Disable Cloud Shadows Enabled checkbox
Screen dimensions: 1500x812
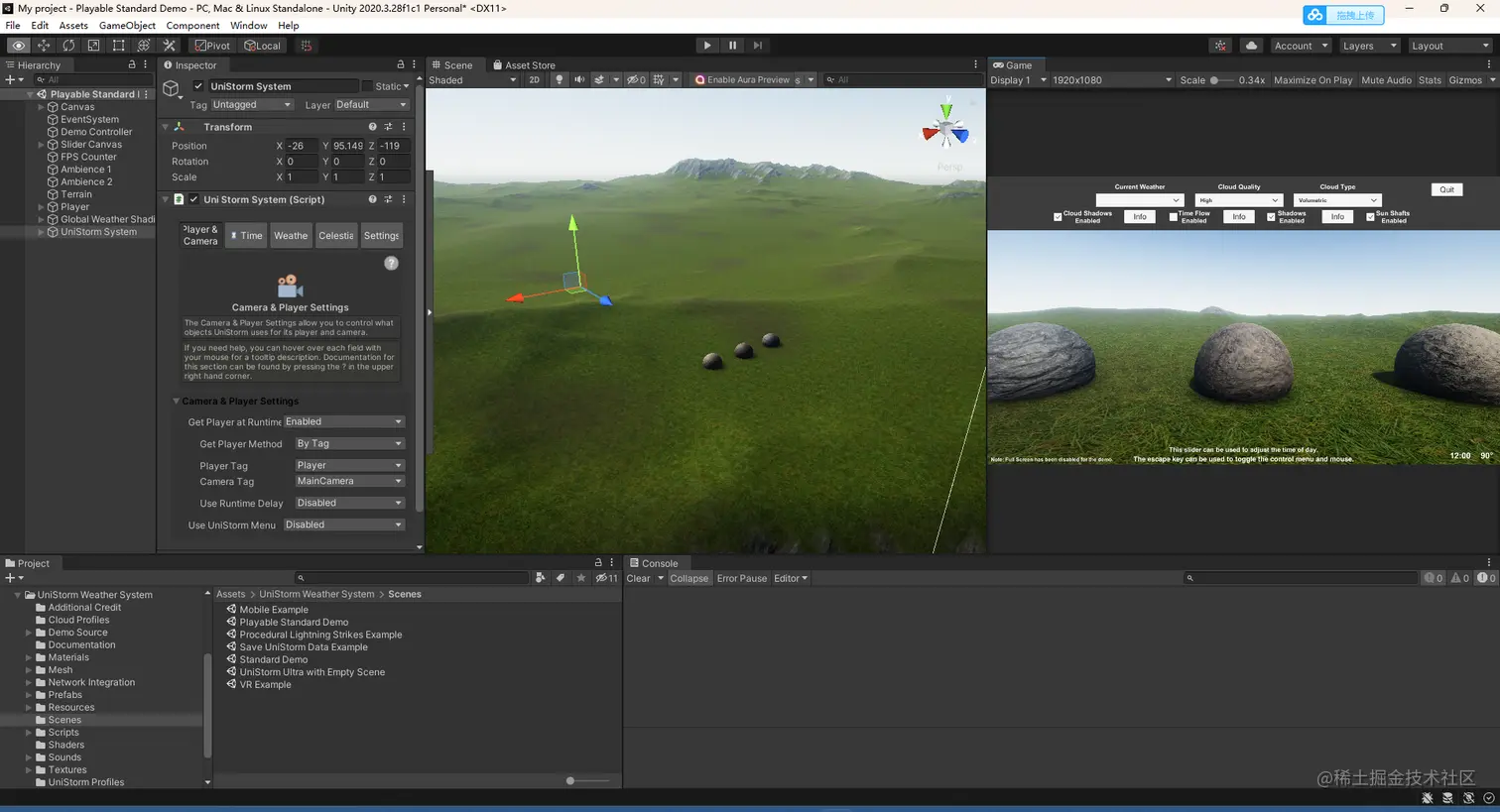[1056, 217]
